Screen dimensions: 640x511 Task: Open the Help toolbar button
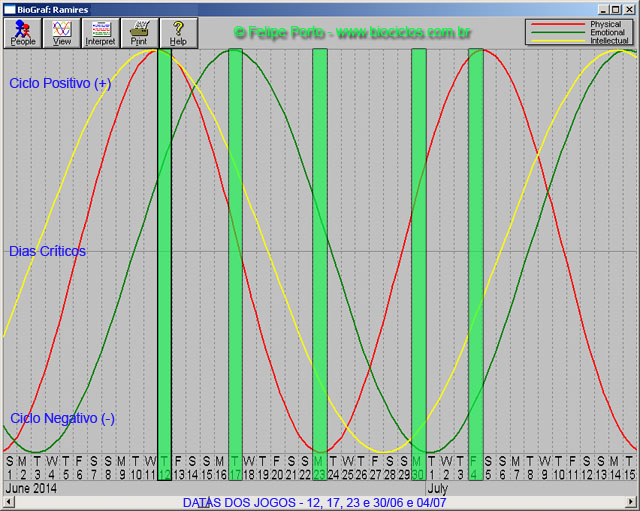click(x=178, y=33)
